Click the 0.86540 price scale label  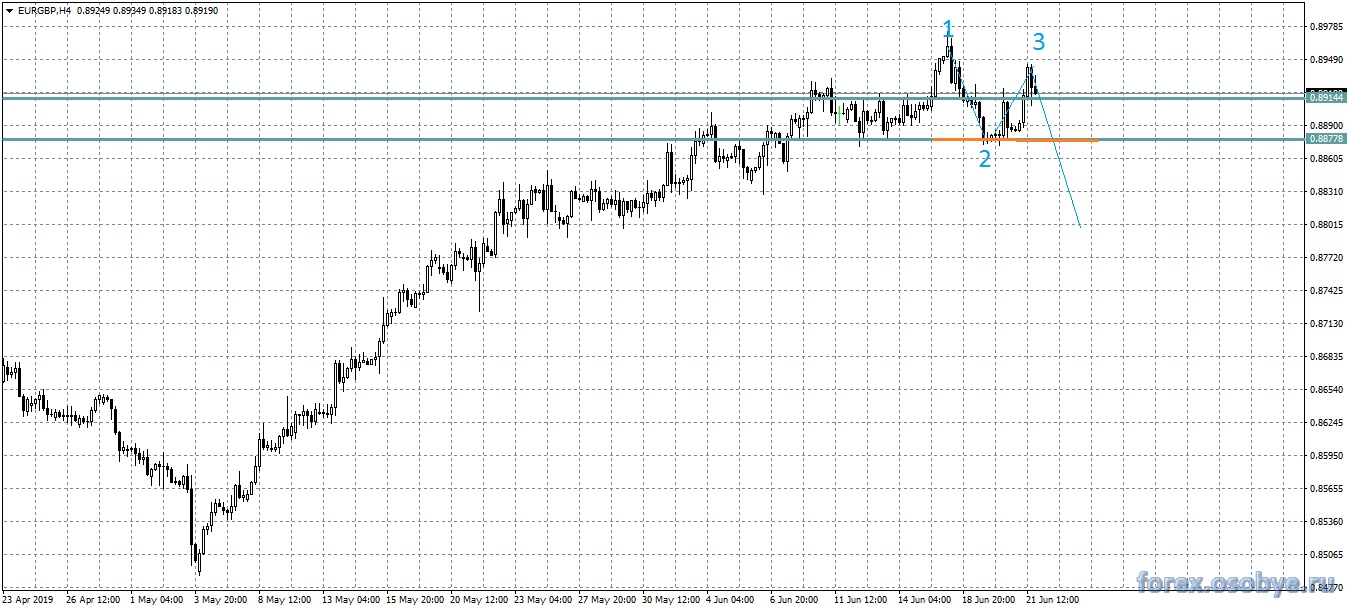point(1327,390)
